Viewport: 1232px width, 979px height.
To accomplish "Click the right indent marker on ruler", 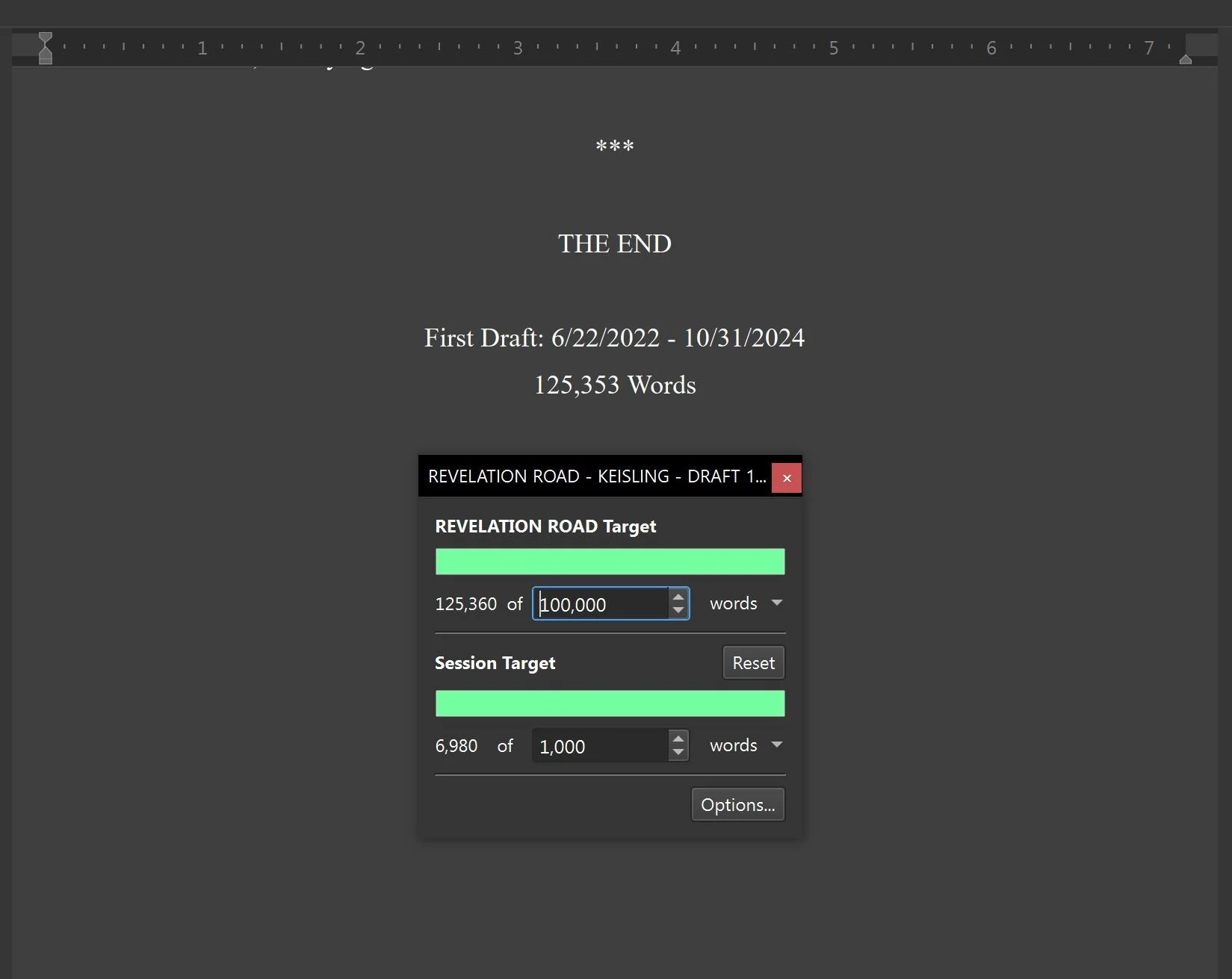I will coord(1186,59).
